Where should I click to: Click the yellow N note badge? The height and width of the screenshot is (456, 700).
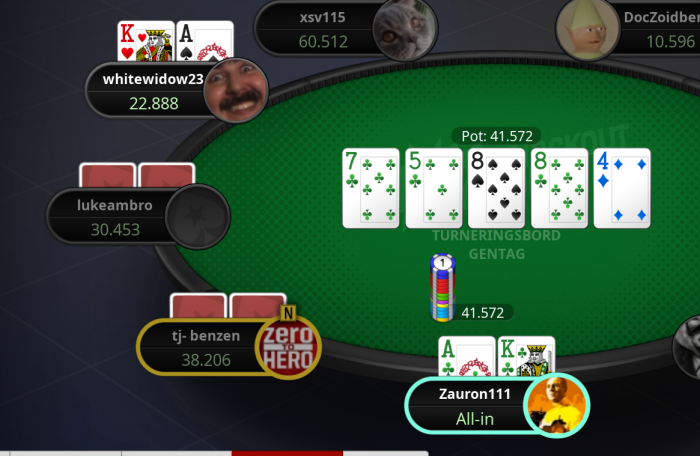pyautogui.click(x=288, y=313)
